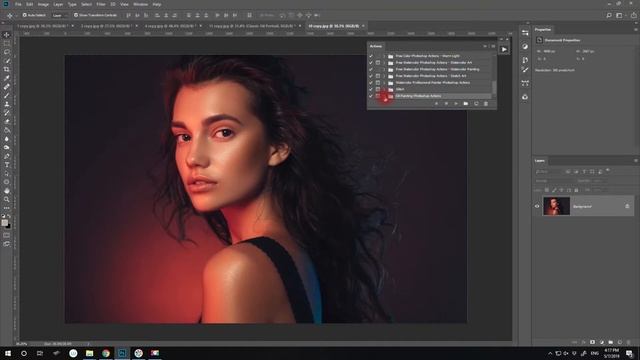
Task: Click the Actions panel play icon in dock
Action: pos(504,49)
